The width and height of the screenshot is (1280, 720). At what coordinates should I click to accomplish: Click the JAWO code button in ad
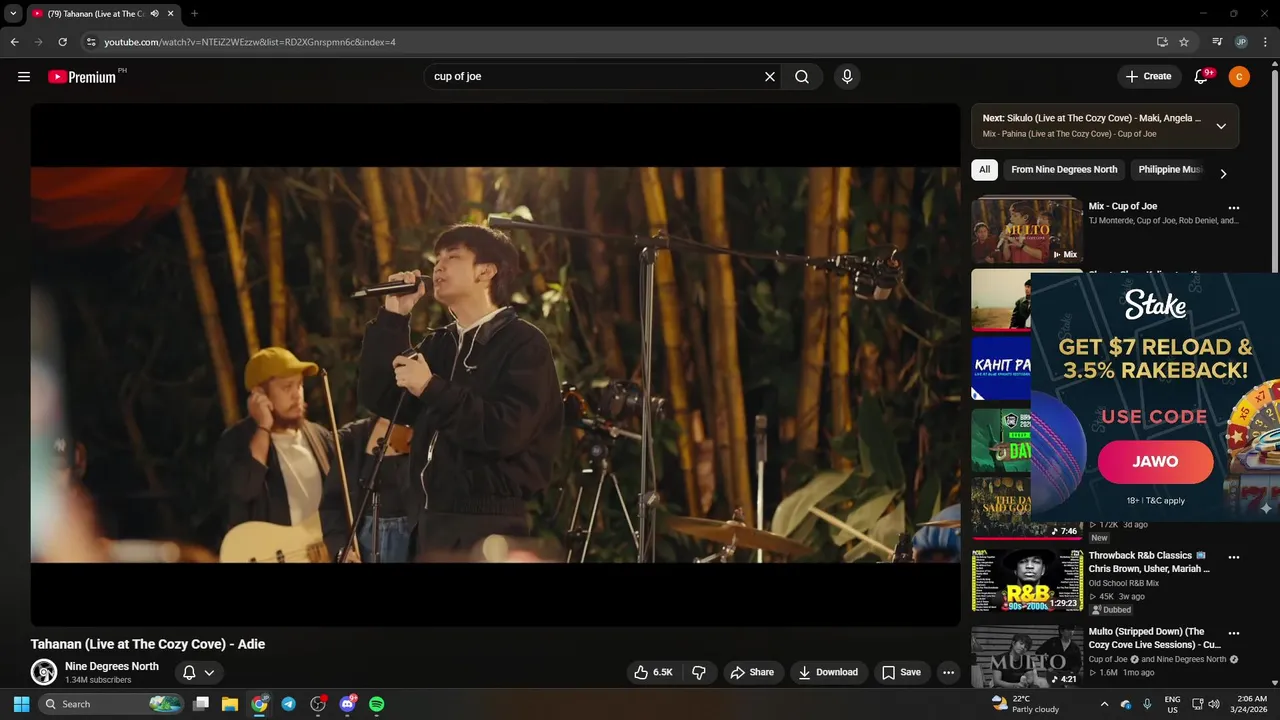pos(1155,462)
